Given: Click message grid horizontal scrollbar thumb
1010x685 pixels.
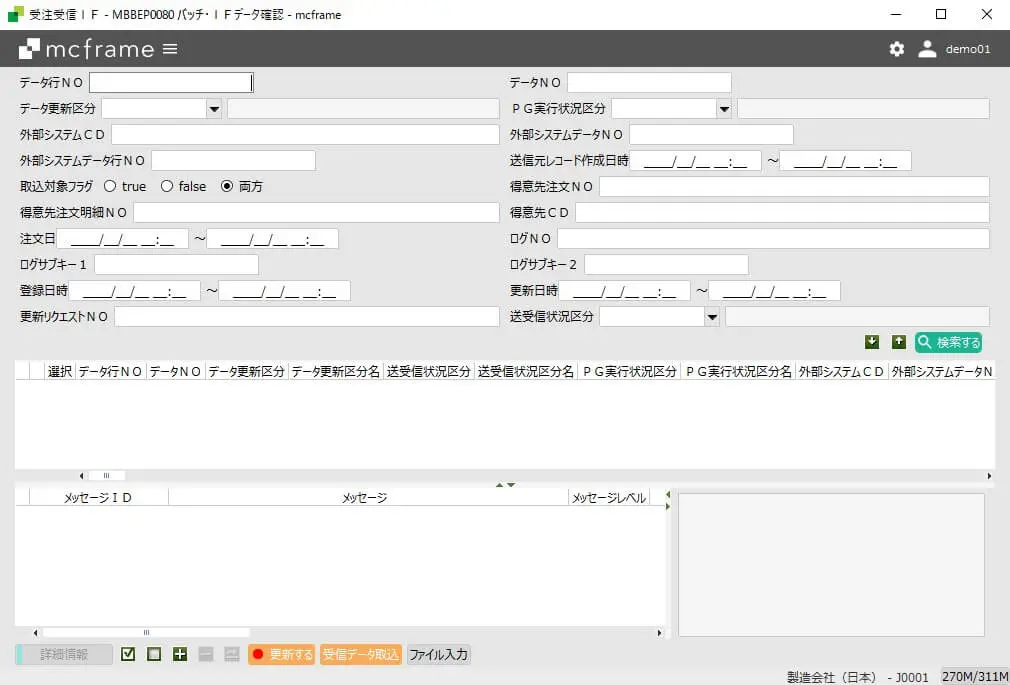Looking at the screenshot, I should coord(146,633).
